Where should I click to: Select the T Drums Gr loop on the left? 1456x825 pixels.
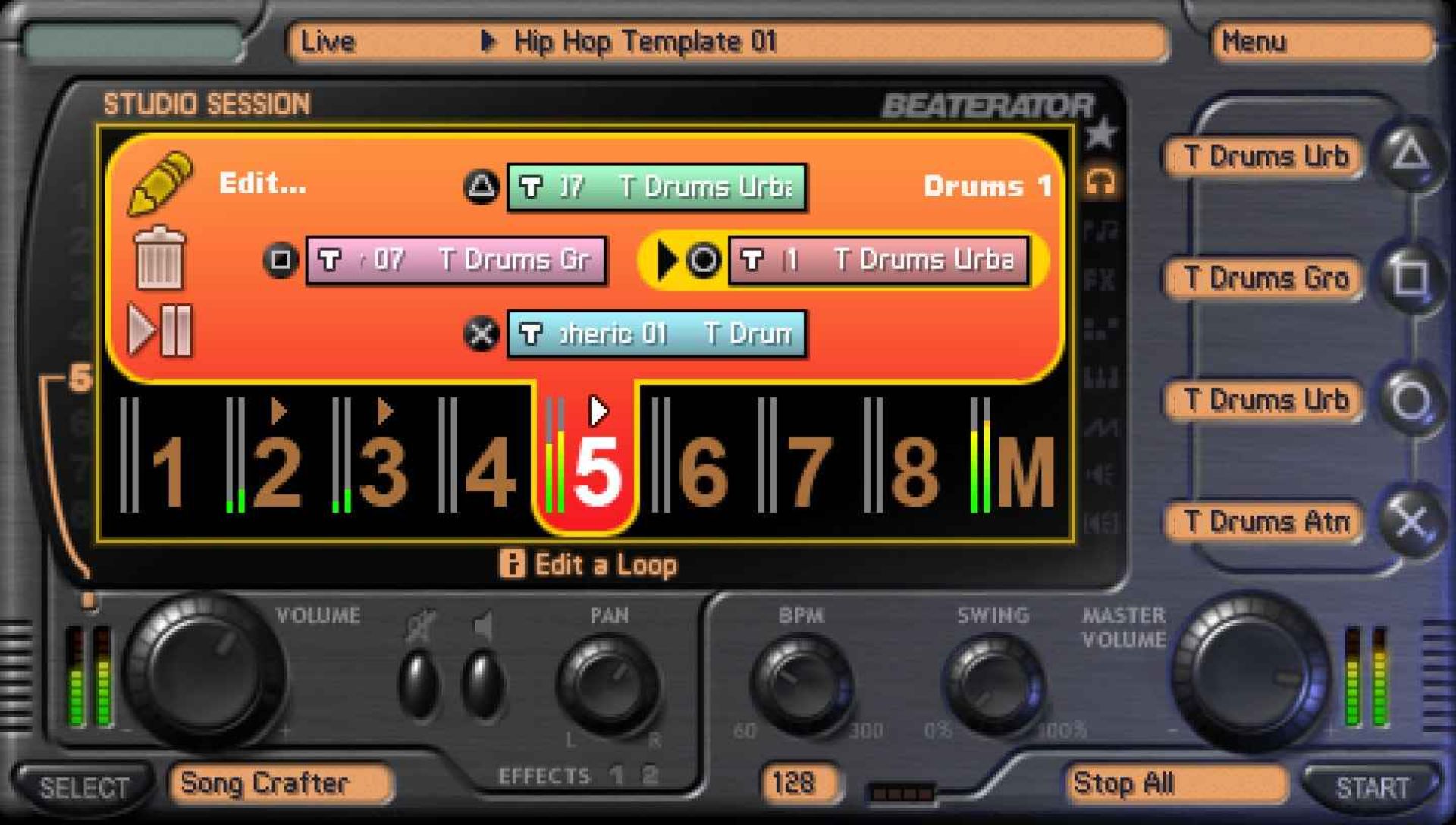tap(455, 260)
